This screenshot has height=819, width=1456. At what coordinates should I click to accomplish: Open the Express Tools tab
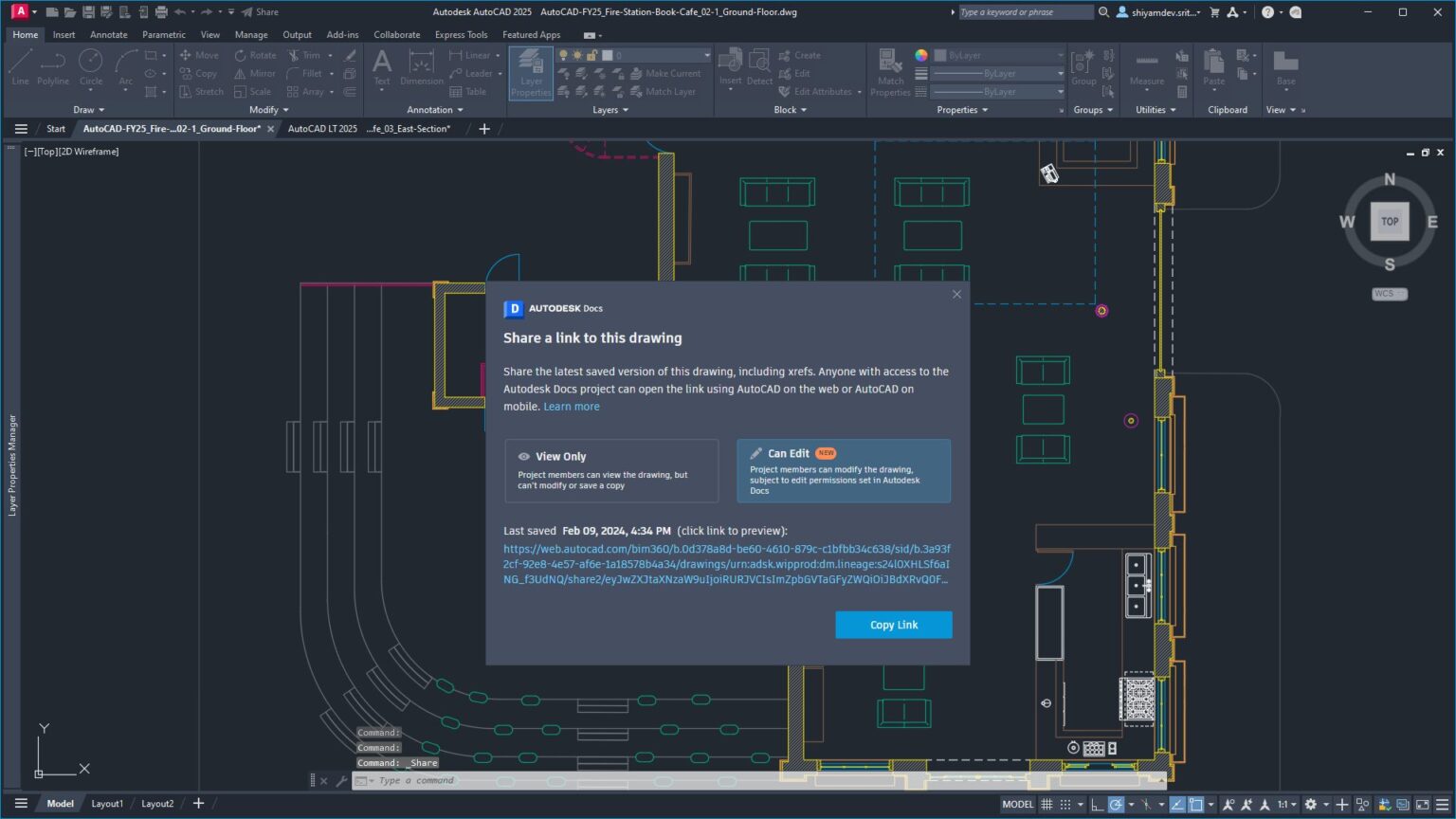(x=461, y=34)
